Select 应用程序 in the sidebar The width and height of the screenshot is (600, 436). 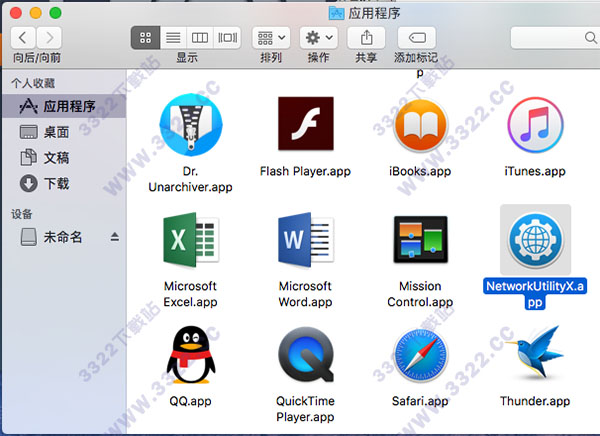(64, 106)
